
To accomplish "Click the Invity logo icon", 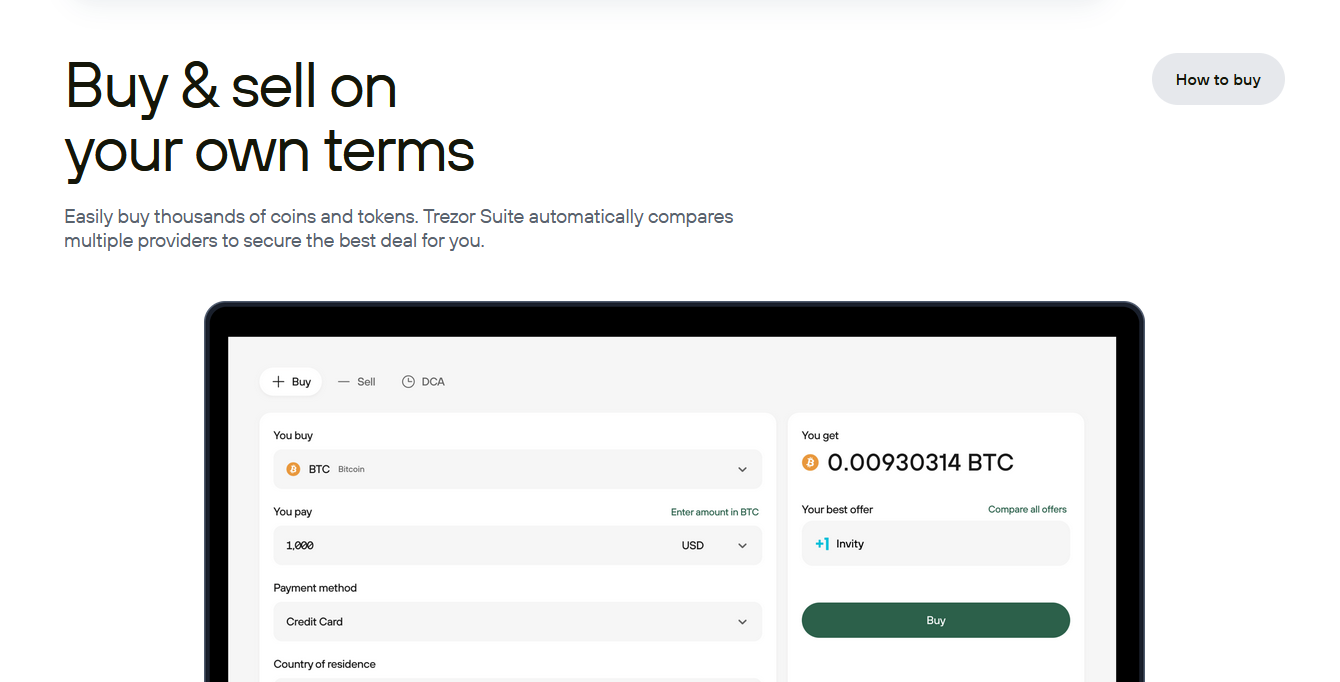I will pyautogui.click(x=822, y=544).
